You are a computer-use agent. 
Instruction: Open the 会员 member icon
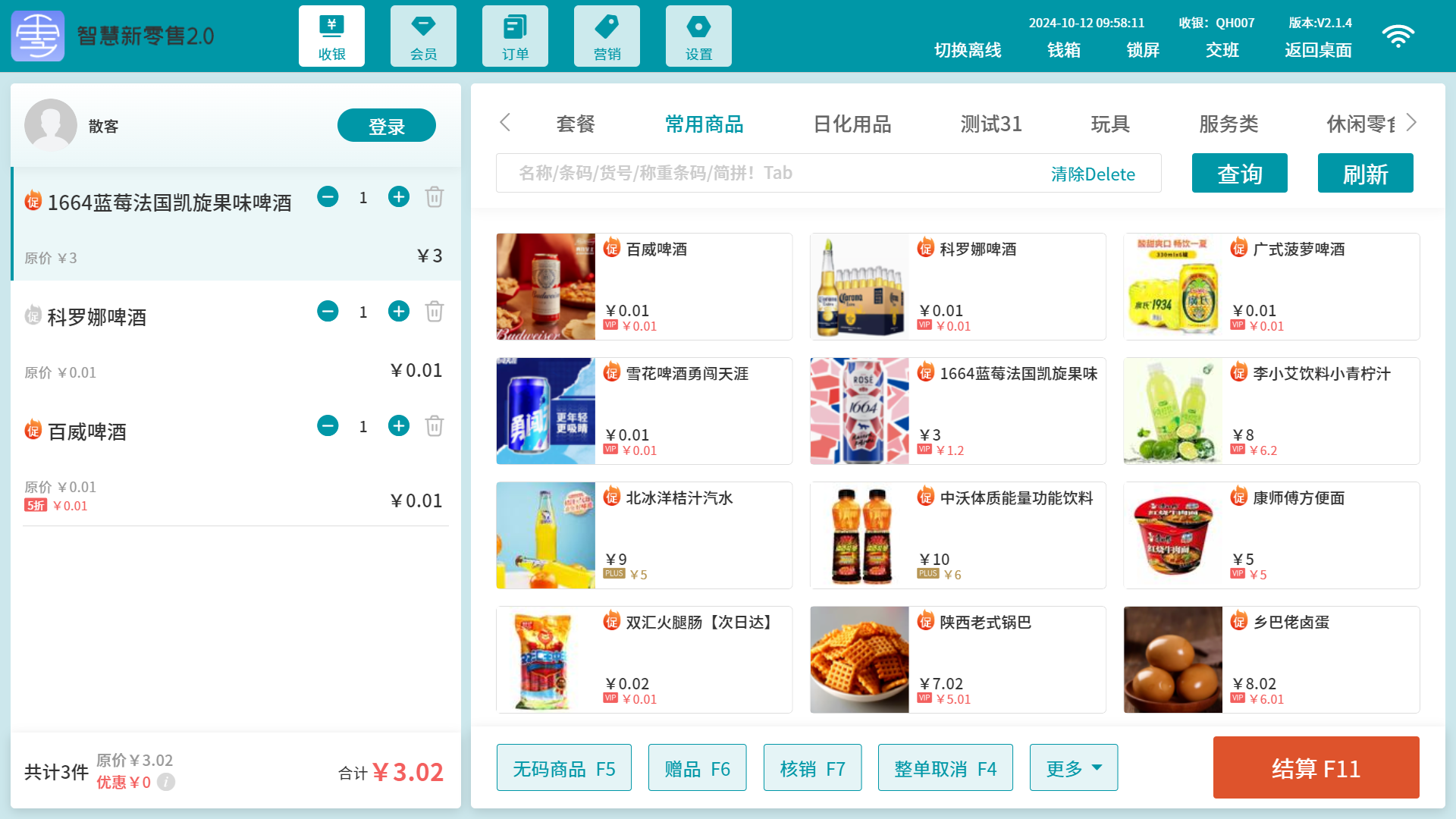pos(423,36)
